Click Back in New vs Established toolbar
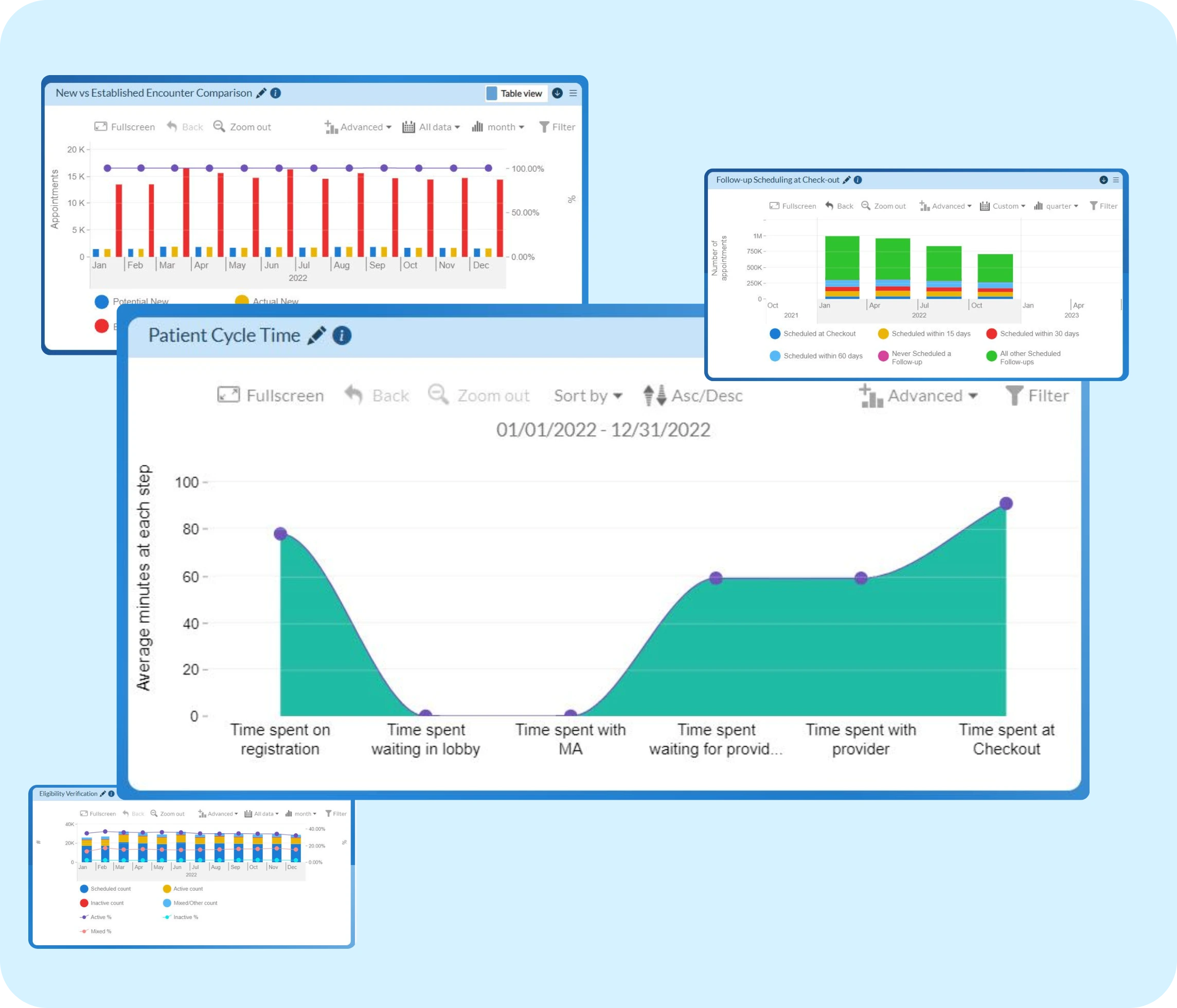The image size is (1177, 1008). coord(185,127)
